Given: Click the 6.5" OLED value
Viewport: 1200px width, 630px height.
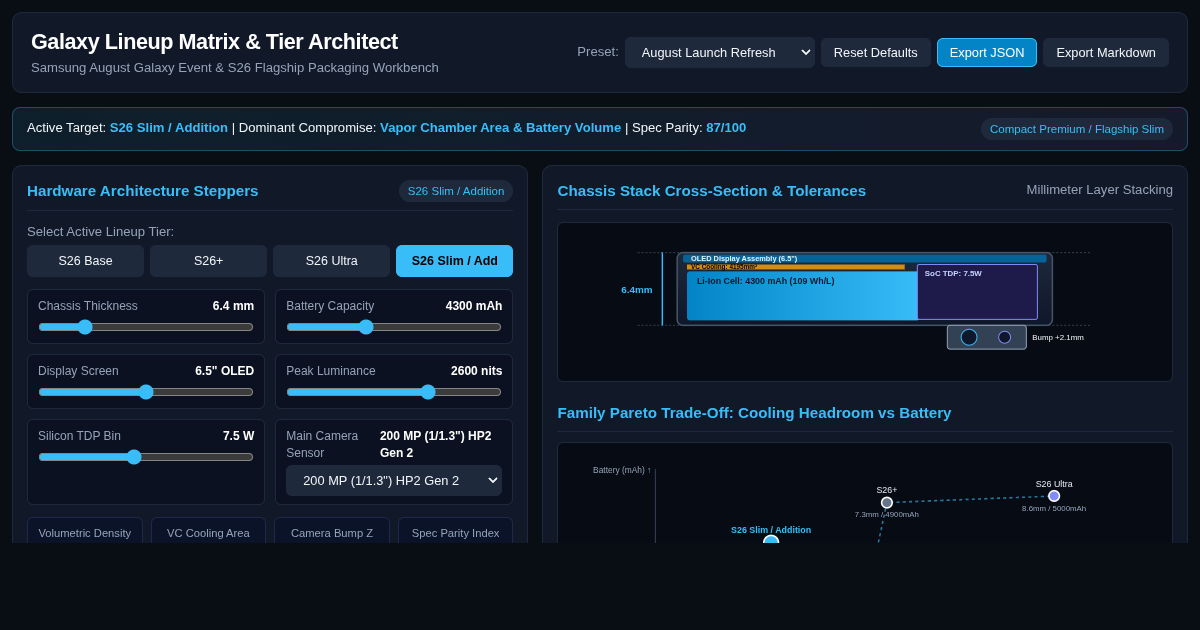Looking at the screenshot, I should [224, 371].
